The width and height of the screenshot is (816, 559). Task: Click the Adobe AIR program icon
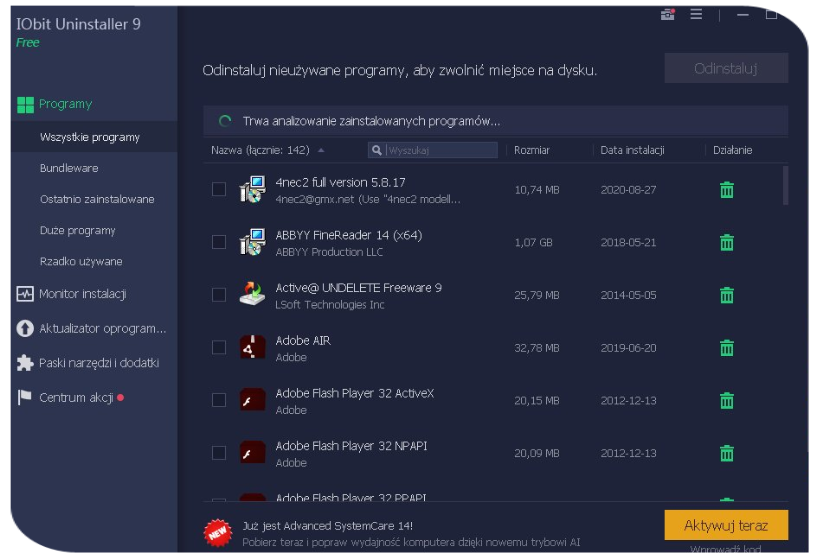(252, 347)
